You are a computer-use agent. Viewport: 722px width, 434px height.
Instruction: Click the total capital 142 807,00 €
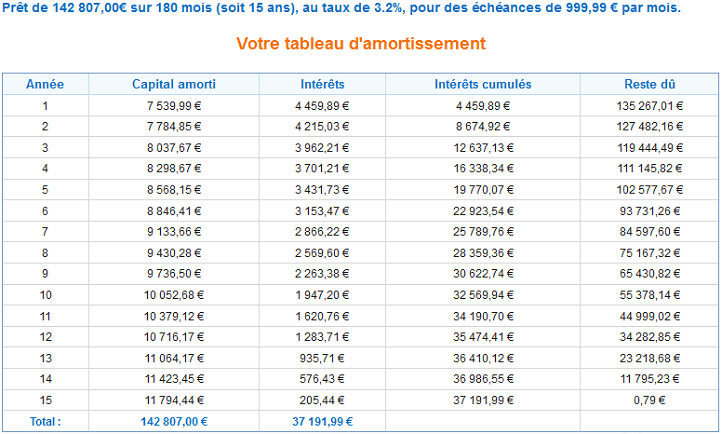(174, 421)
